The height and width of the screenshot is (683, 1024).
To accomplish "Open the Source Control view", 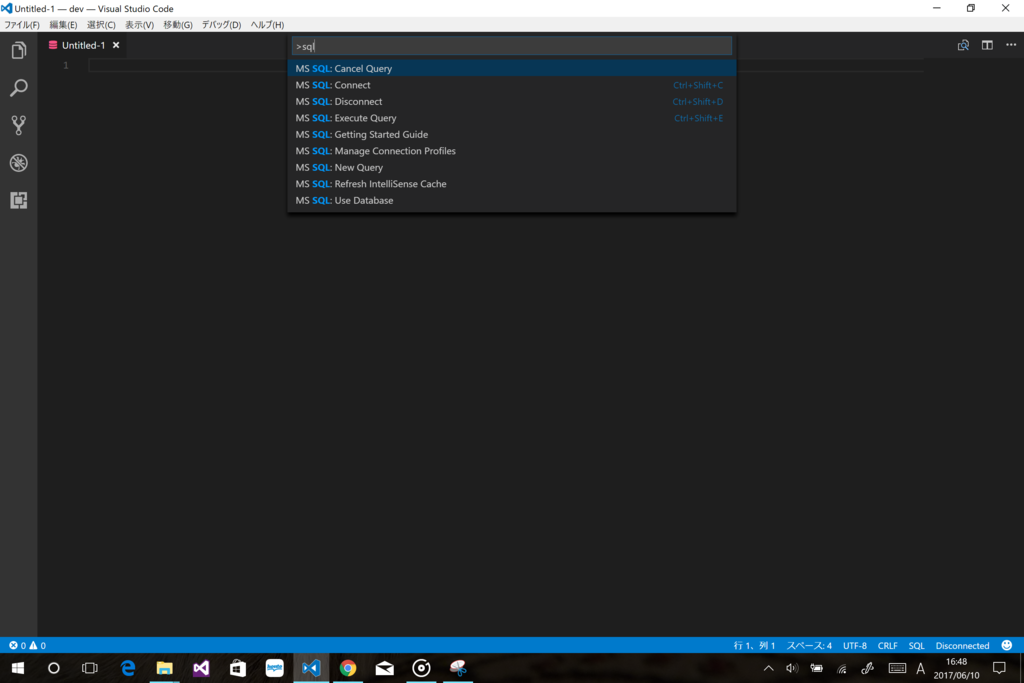I will click(x=18, y=125).
